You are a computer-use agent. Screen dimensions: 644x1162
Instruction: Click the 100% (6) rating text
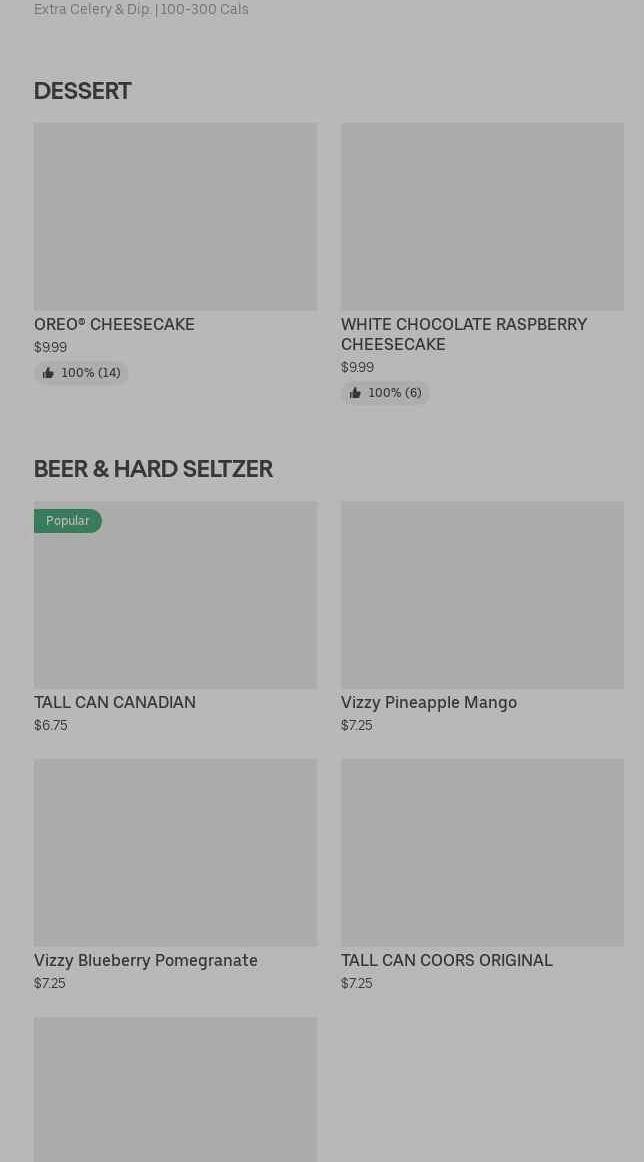(395, 393)
